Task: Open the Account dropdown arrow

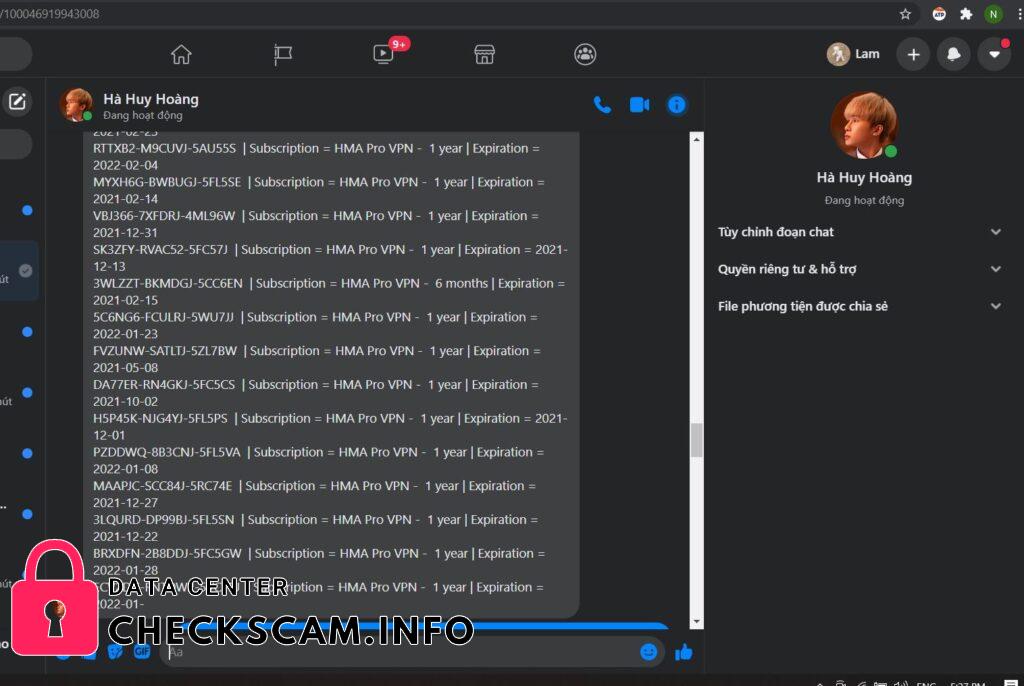Action: tap(994, 54)
